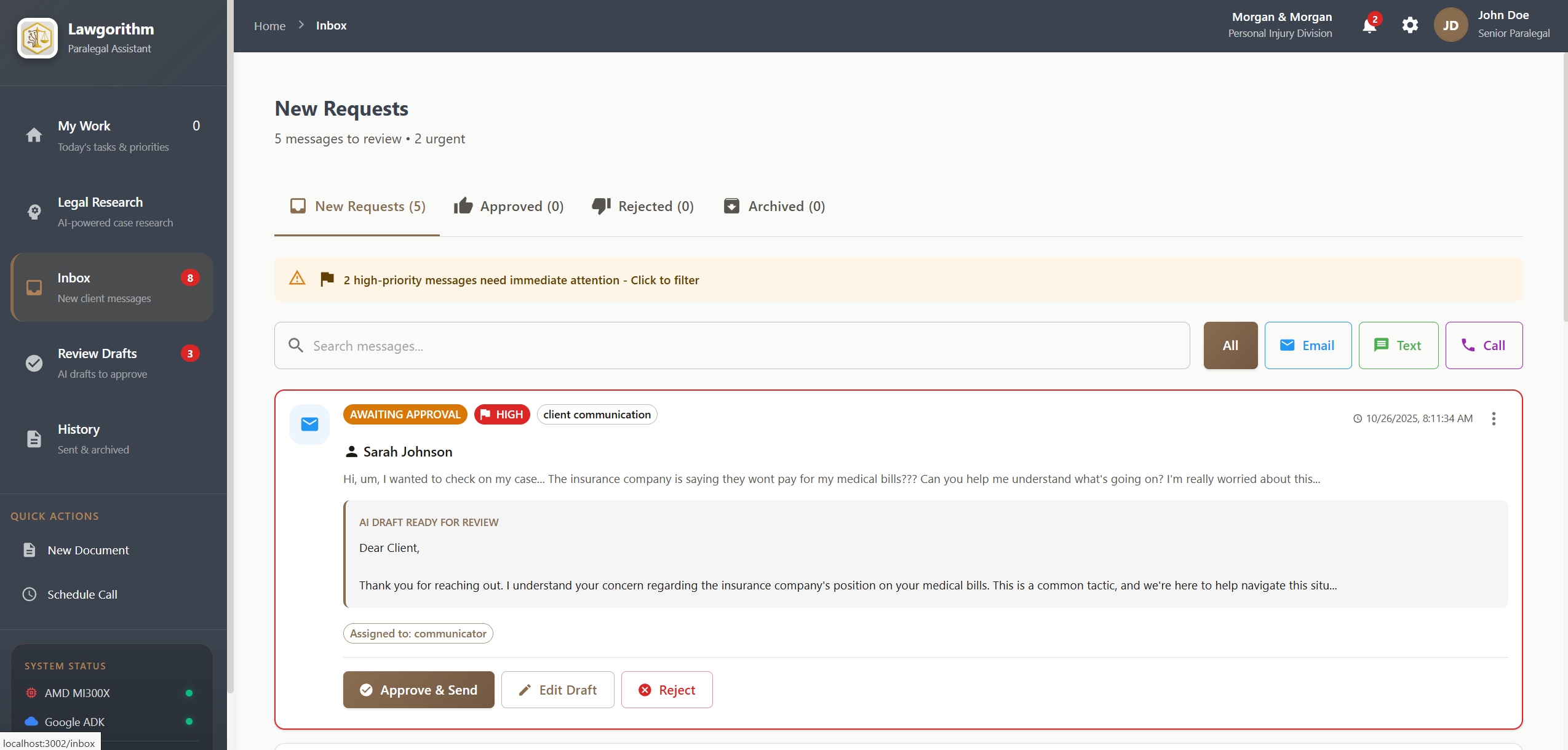Click the warning triangle in priority banner
Image resolution: width=1568 pixels, height=750 pixels.
(297, 279)
